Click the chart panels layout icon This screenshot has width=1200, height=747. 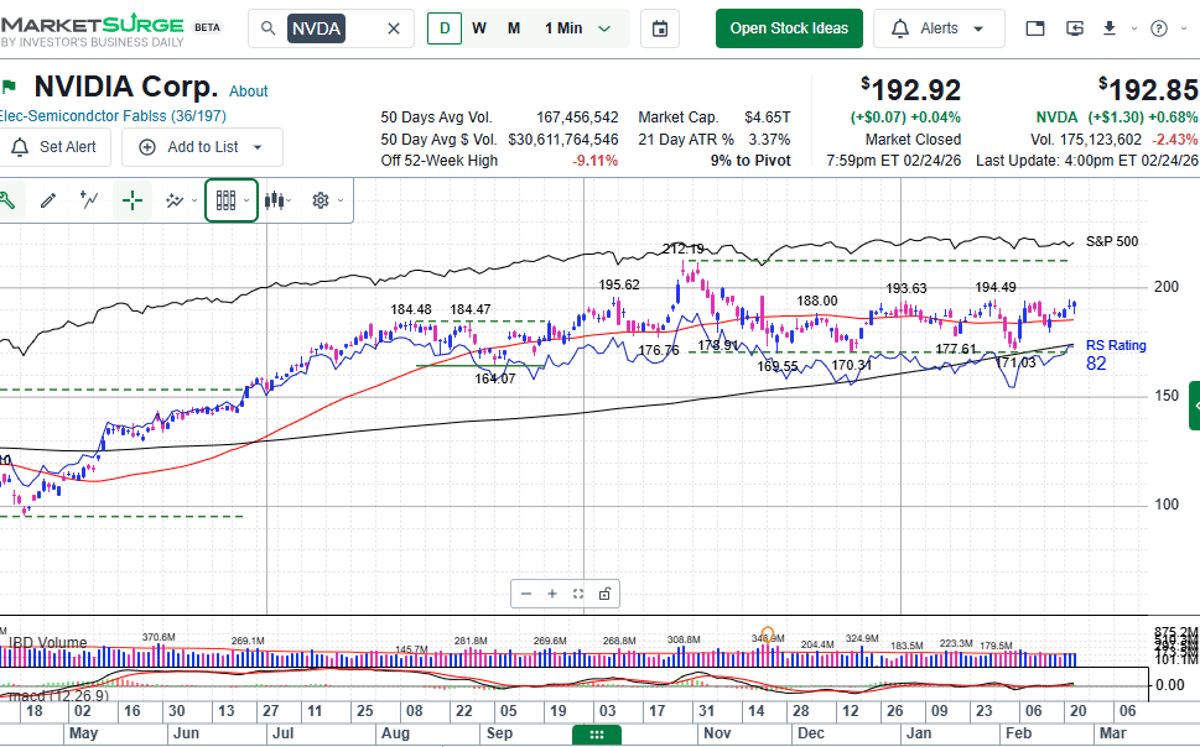coord(231,200)
